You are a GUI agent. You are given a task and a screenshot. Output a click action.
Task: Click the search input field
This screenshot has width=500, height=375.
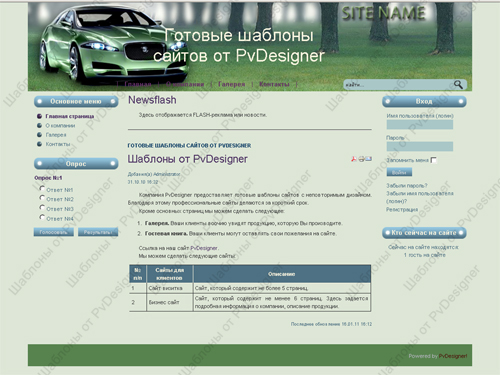pyautogui.click(x=398, y=85)
